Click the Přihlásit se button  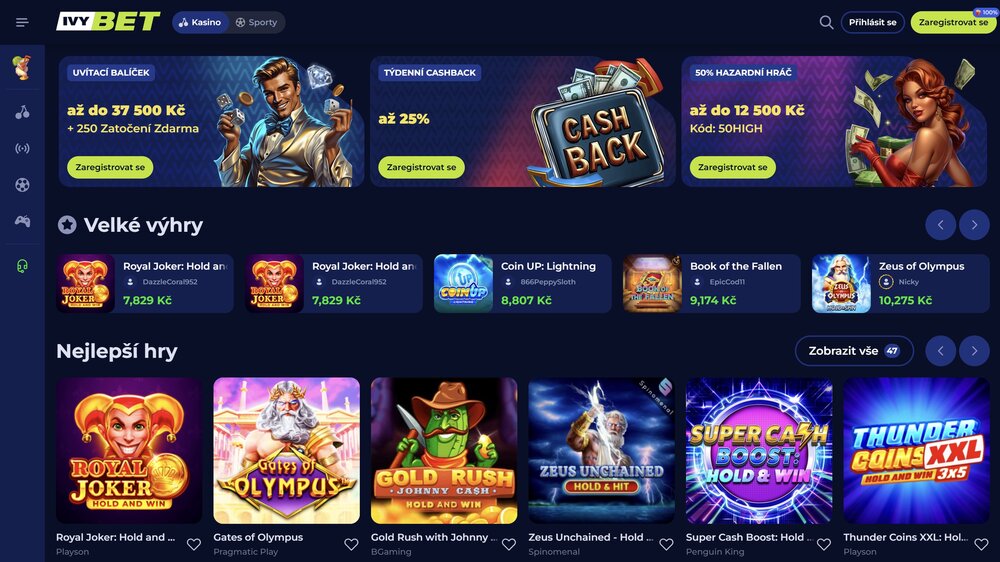point(872,22)
